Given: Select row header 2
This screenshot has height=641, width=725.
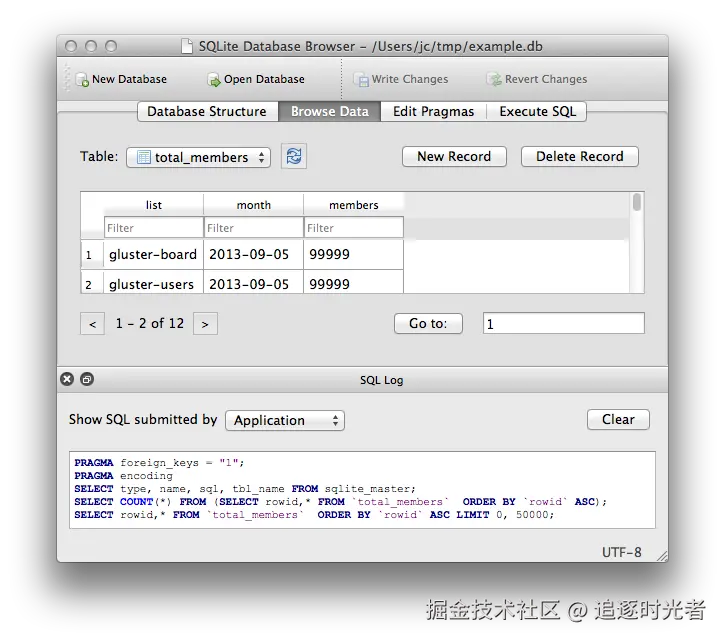Looking at the screenshot, I should click(92, 282).
